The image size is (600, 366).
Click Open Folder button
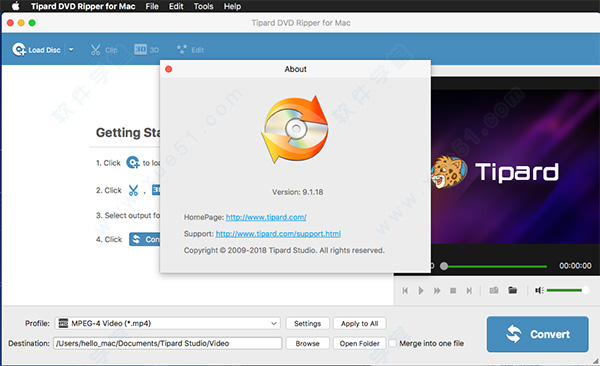click(359, 343)
